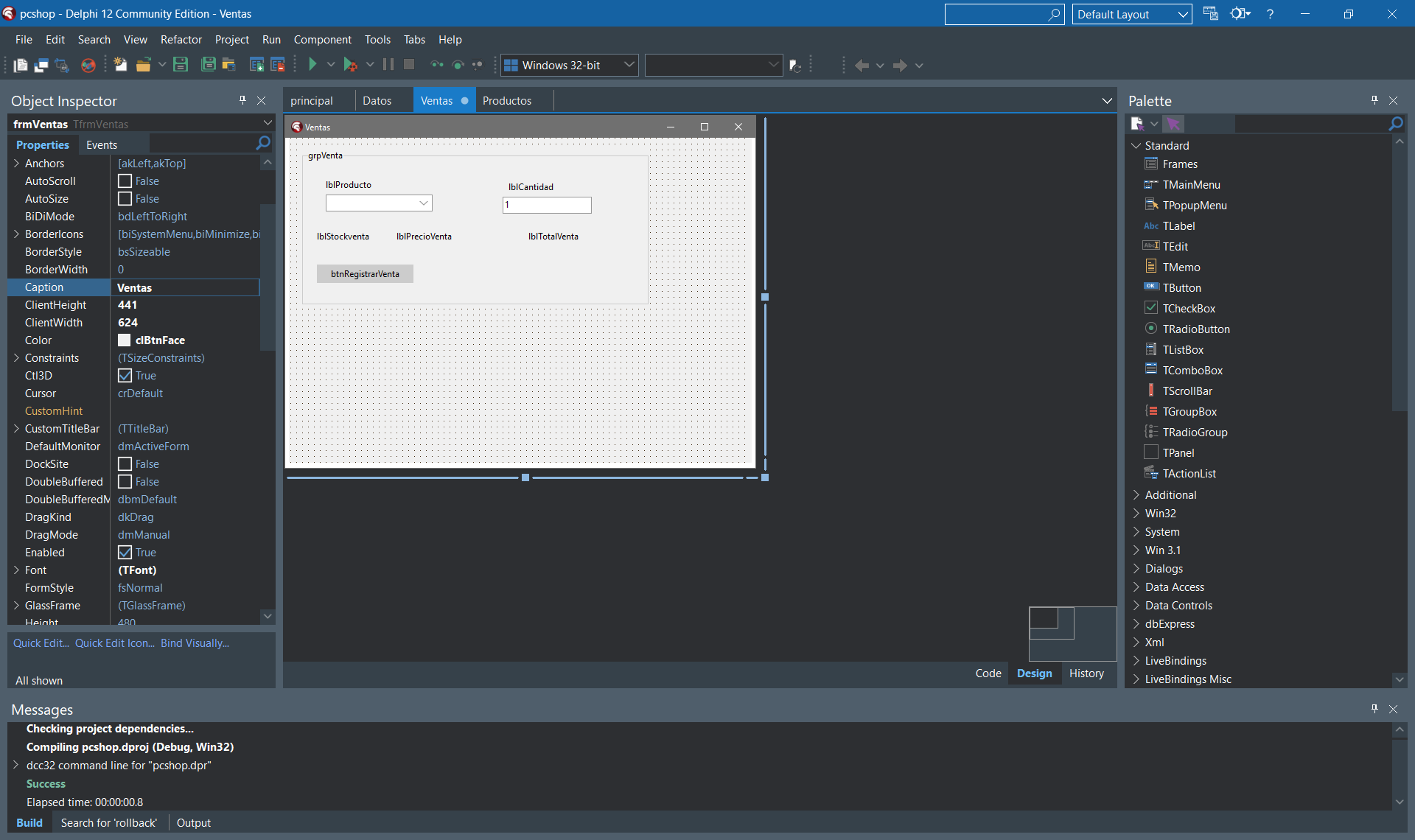Expand the Font property
The width and height of the screenshot is (1415, 840).
tap(16, 570)
